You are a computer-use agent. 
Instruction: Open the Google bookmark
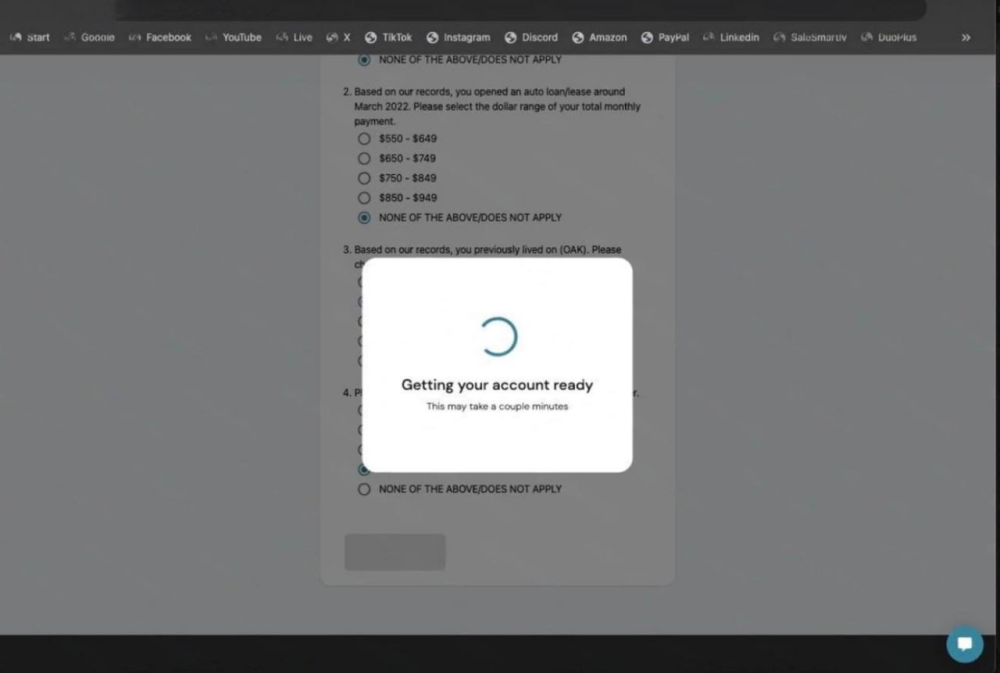[89, 38]
